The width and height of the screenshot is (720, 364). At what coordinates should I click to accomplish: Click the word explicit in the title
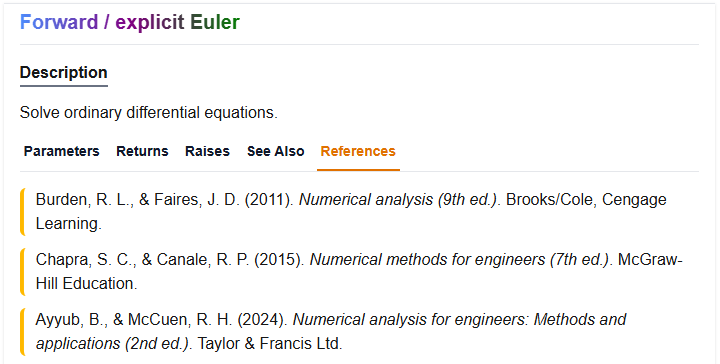click(150, 22)
